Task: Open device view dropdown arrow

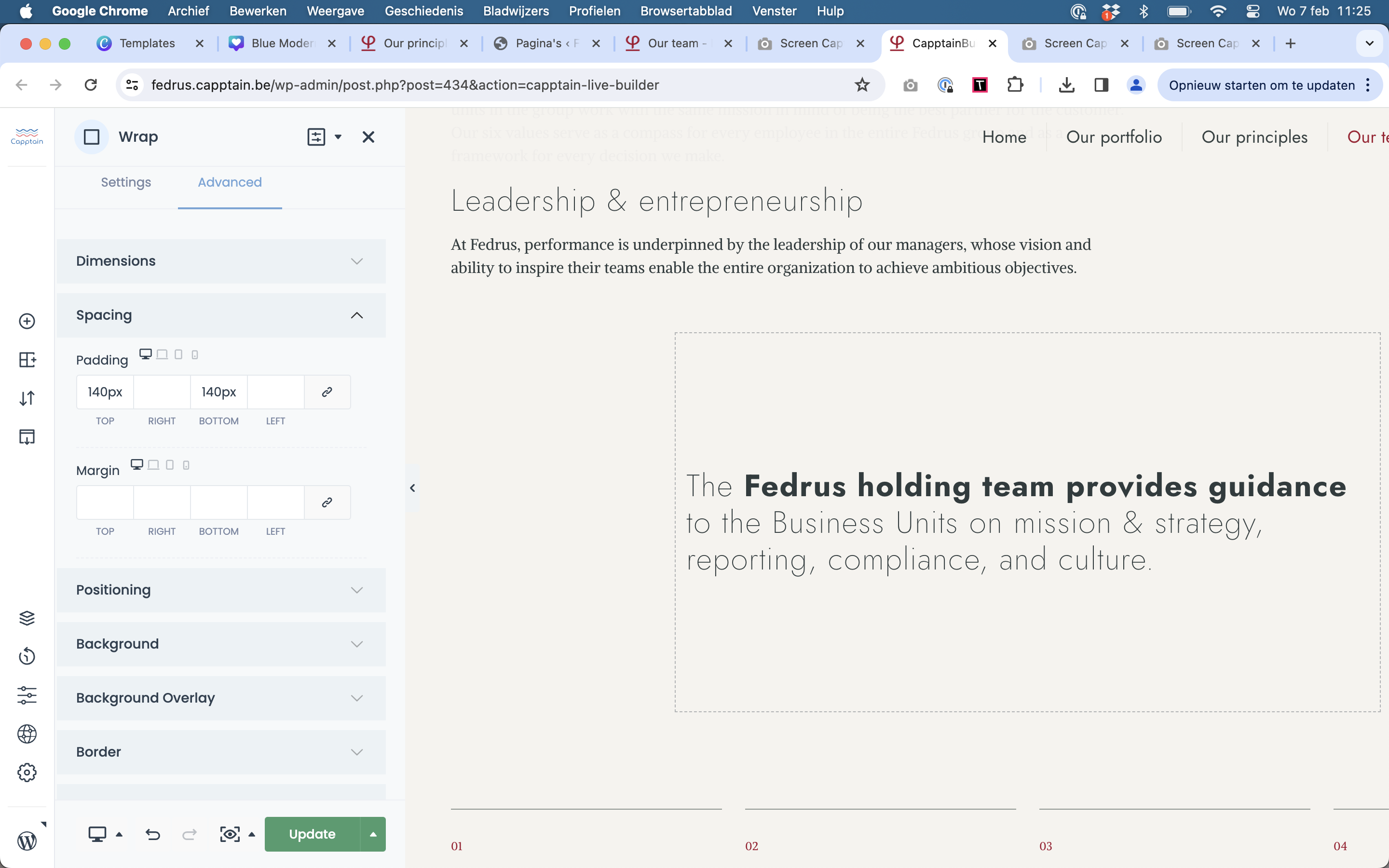Action: point(120,834)
